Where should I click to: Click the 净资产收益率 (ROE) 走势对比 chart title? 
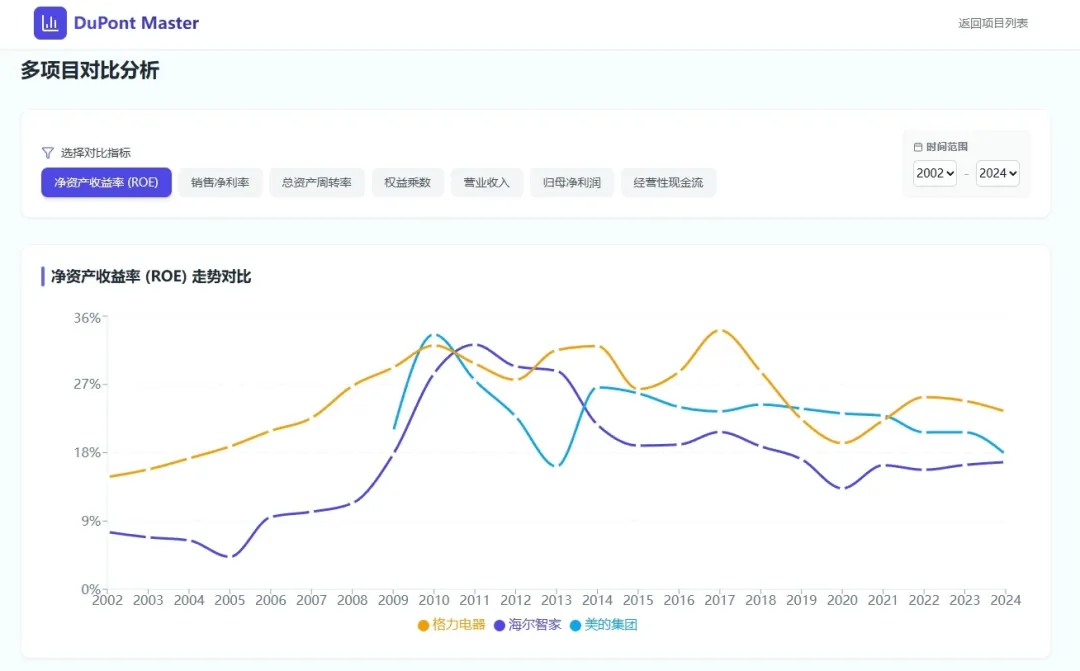tap(151, 277)
